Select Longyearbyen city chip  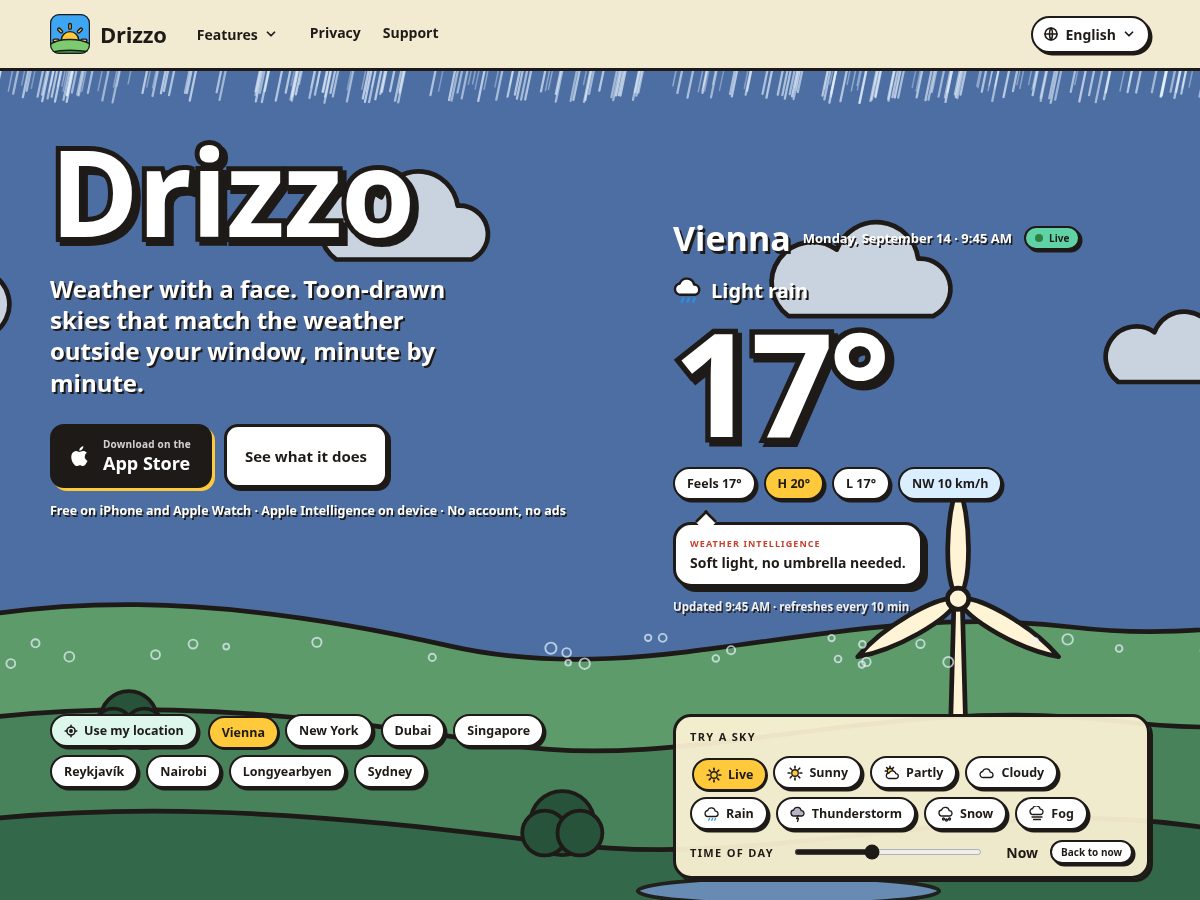pos(287,771)
